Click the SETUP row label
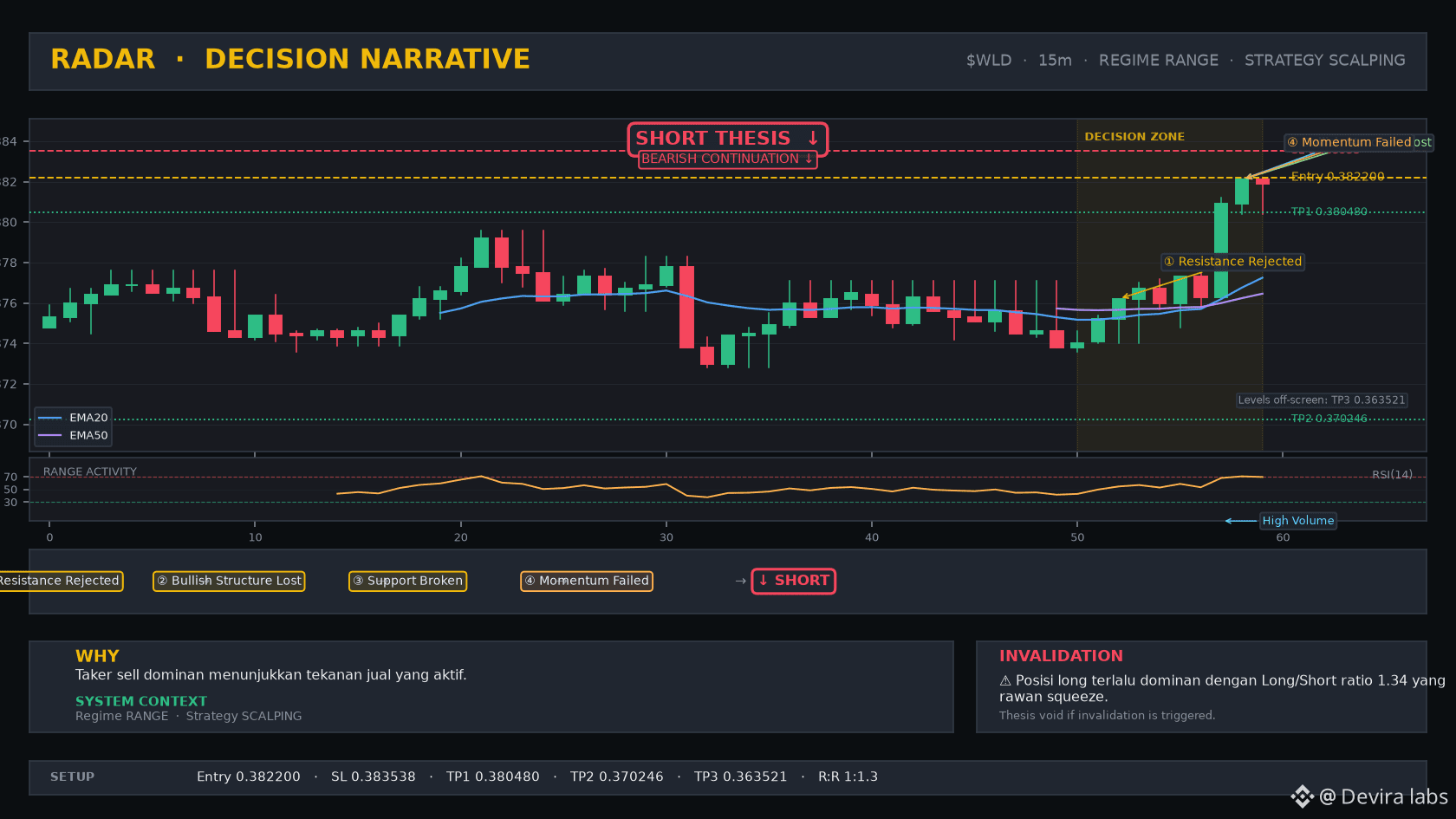Screen dimensions: 1456x819 point(72,777)
